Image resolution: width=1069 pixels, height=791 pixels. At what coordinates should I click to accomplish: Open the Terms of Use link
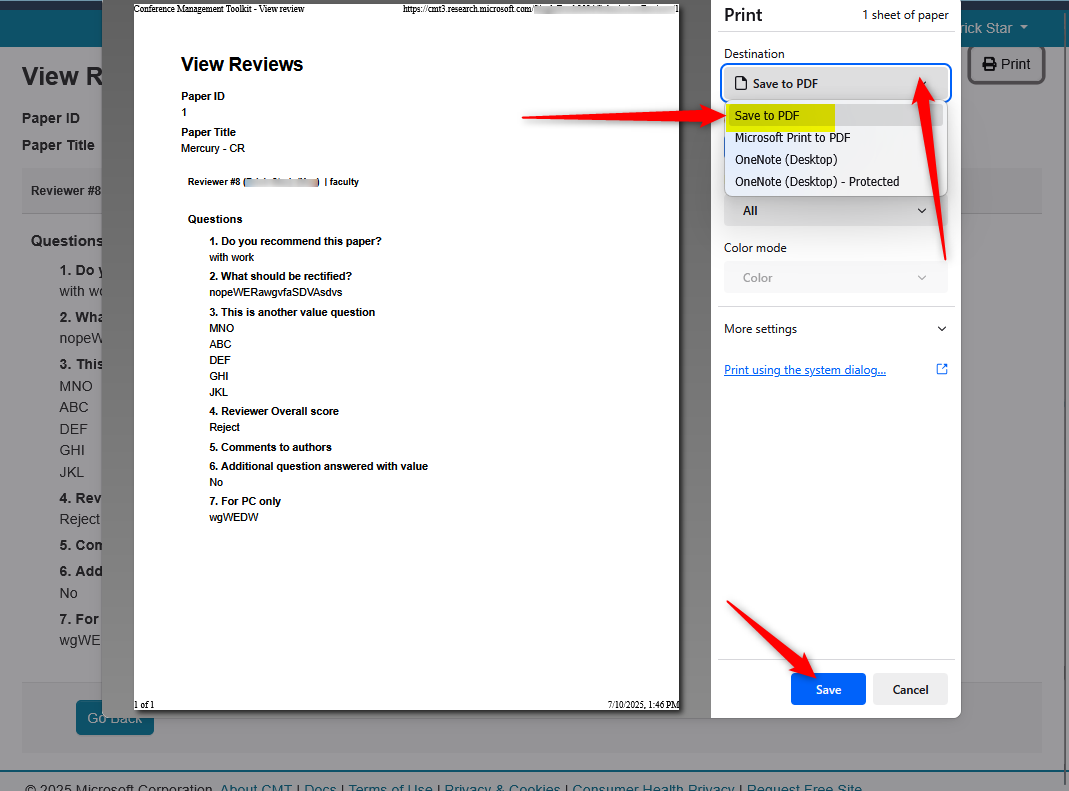390,787
